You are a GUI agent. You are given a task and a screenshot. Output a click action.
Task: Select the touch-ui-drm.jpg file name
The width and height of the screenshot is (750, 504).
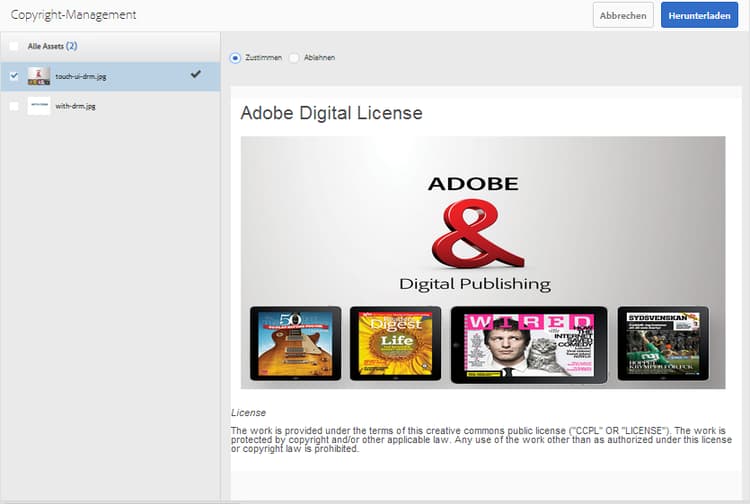point(80,77)
